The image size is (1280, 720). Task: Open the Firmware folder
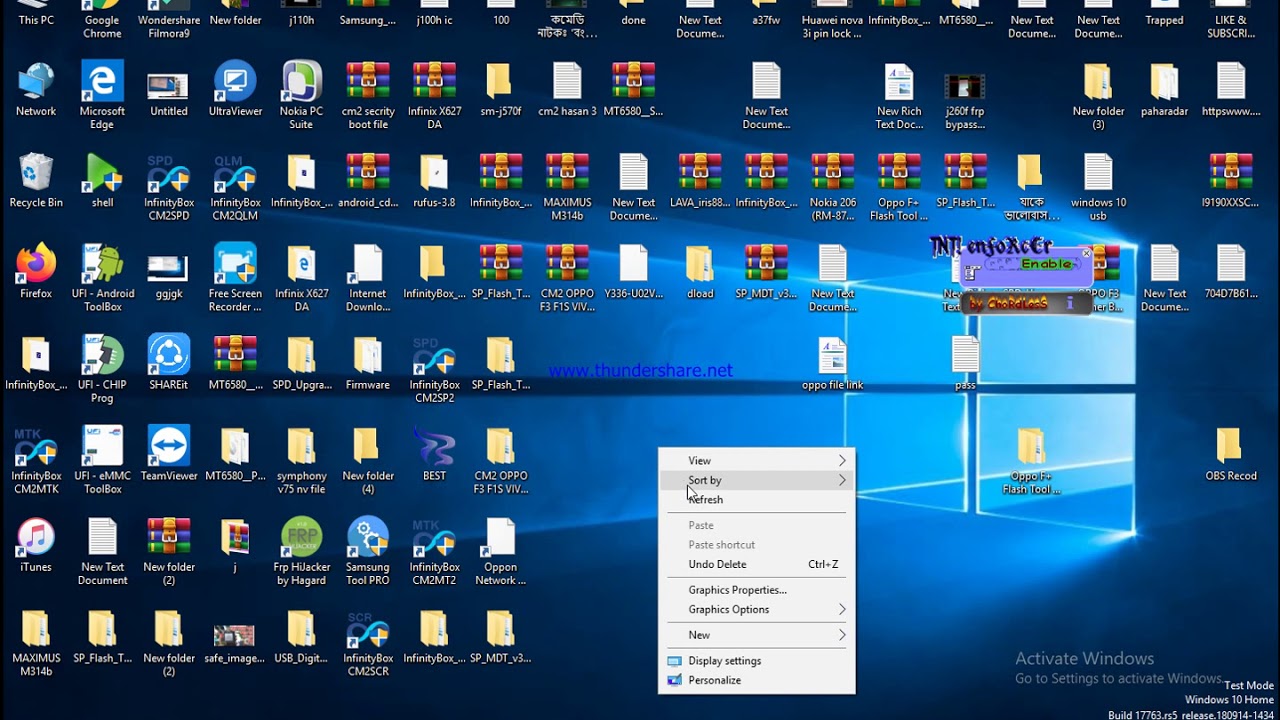tap(367, 354)
